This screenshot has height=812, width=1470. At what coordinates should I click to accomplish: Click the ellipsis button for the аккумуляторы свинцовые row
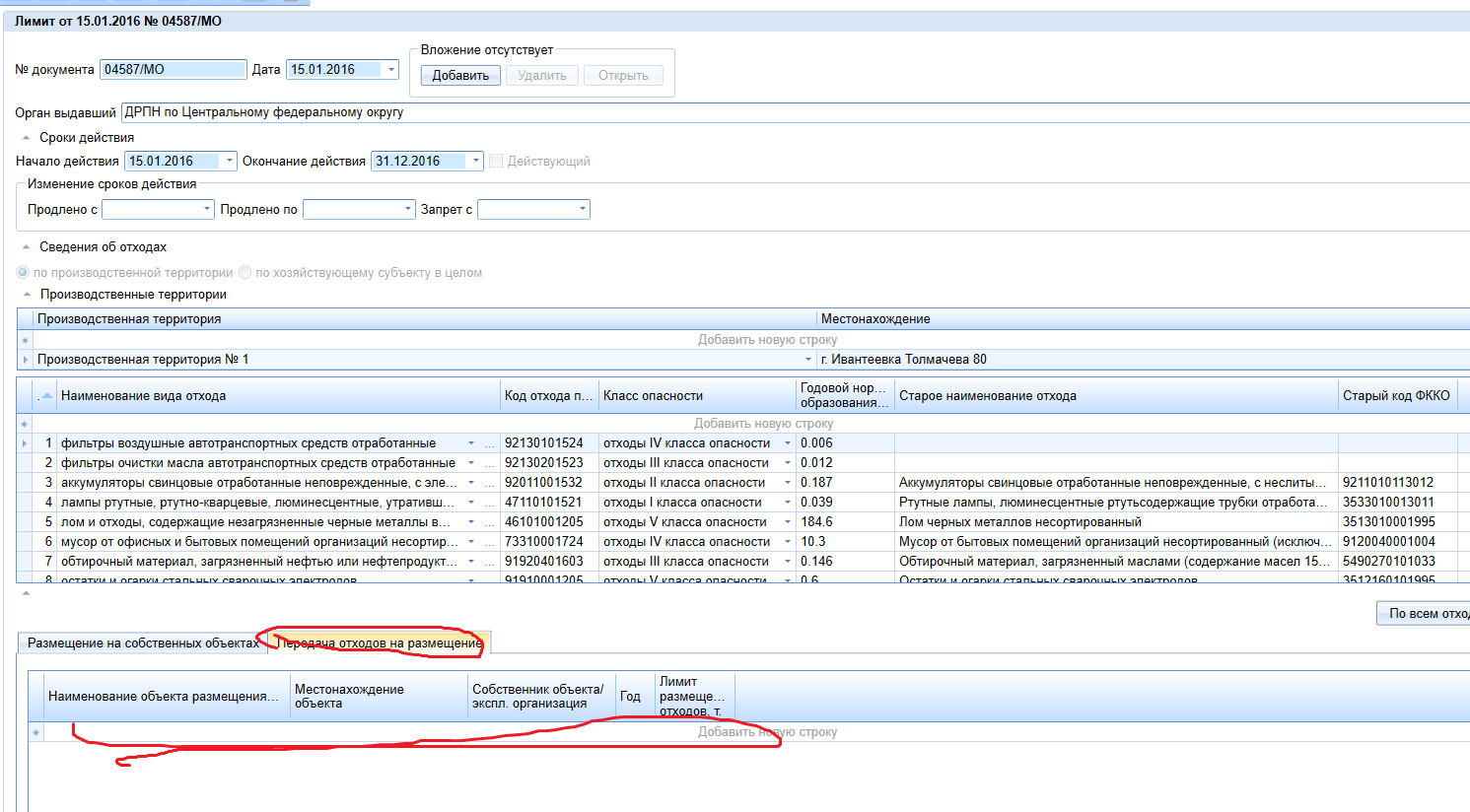[x=489, y=483]
